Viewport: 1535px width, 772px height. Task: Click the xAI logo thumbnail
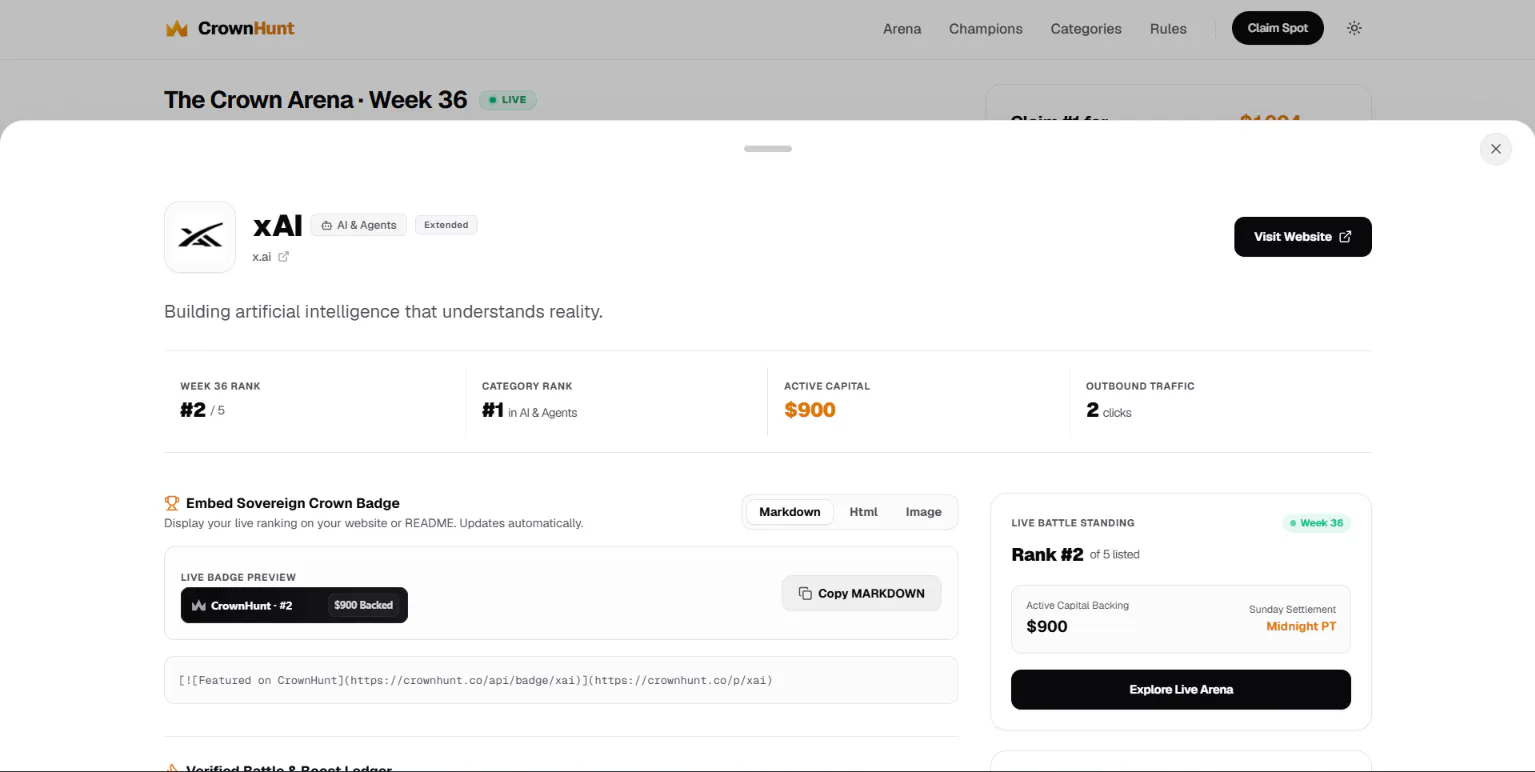[x=200, y=237]
